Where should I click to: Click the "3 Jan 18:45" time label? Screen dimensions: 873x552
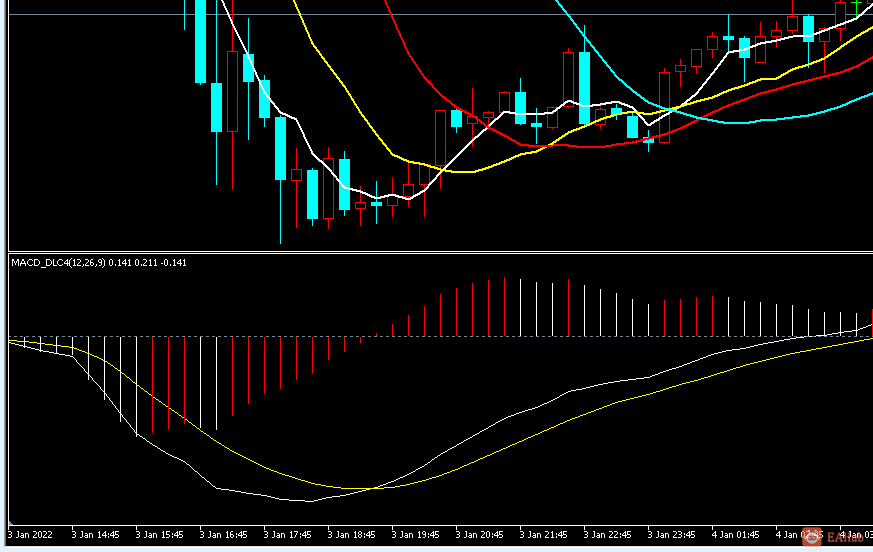[352, 535]
